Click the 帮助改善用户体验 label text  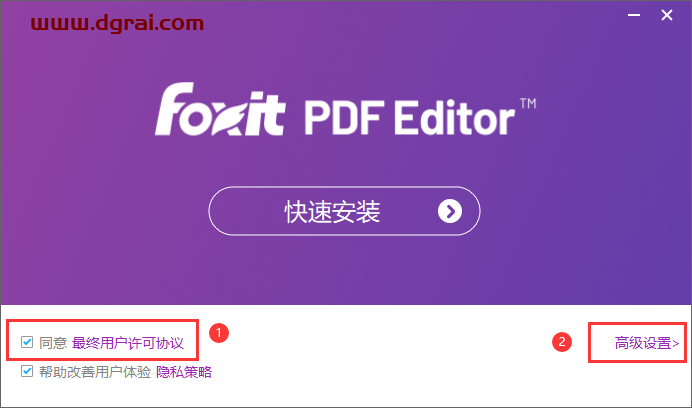click(95, 372)
